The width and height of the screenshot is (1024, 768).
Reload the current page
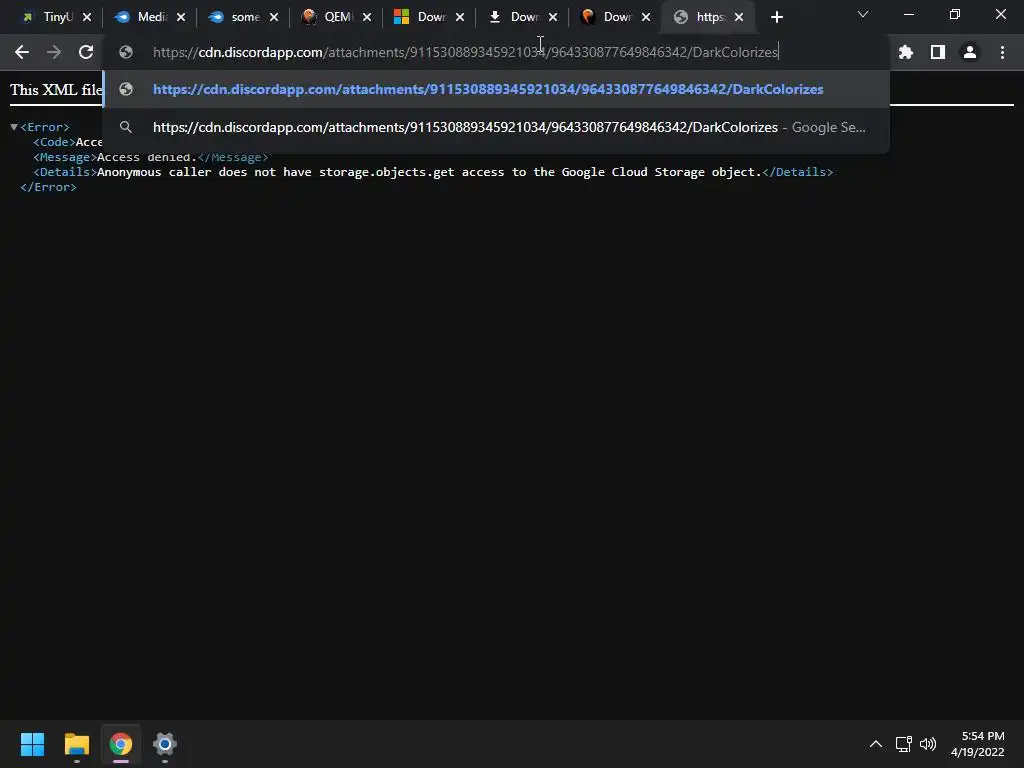click(86, 52)
